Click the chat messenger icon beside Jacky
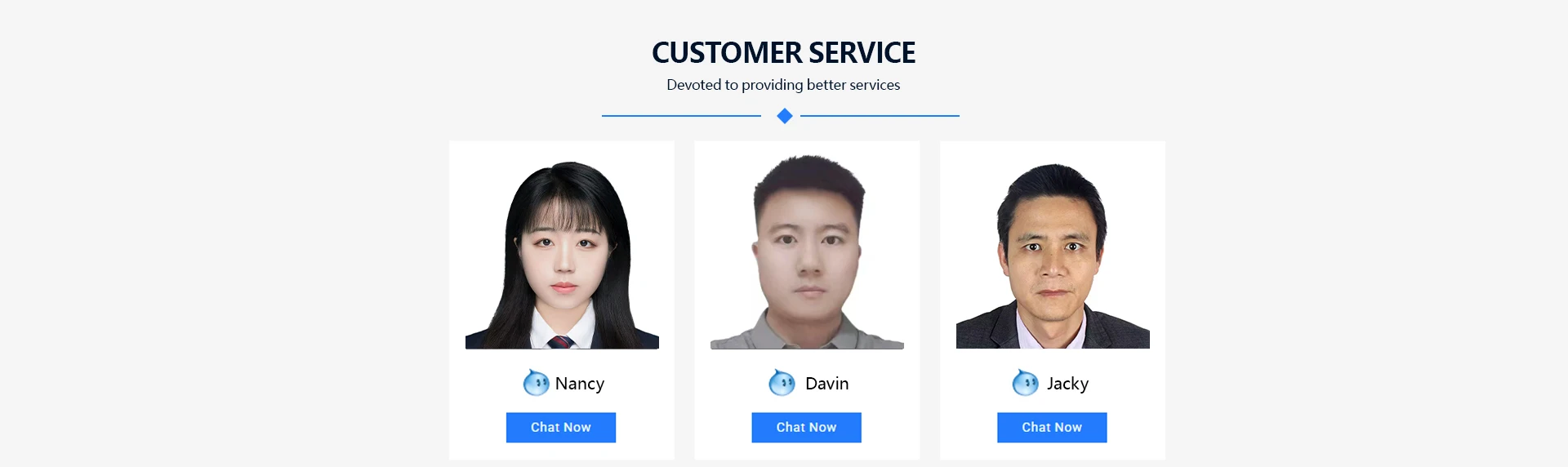 click(x=1025, y=382)
